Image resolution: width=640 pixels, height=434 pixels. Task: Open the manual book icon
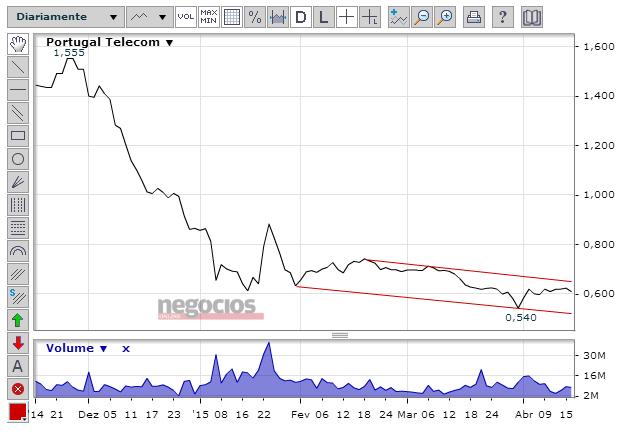532,17
